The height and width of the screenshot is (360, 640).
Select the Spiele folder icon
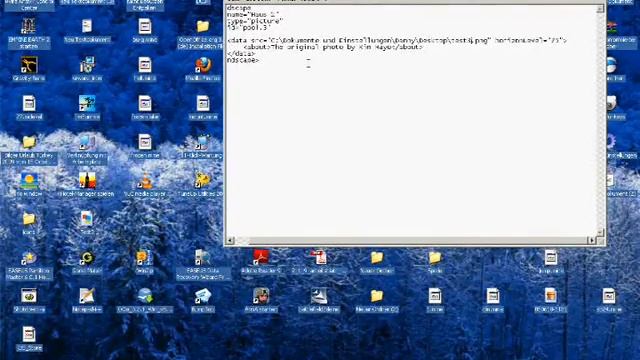(x=435, y=258)
